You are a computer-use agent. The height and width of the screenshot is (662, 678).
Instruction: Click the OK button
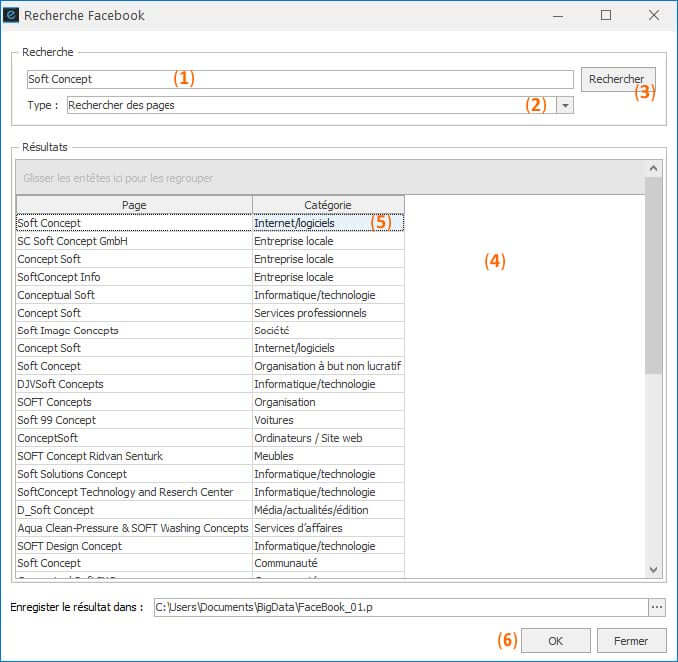pos(556,640)
